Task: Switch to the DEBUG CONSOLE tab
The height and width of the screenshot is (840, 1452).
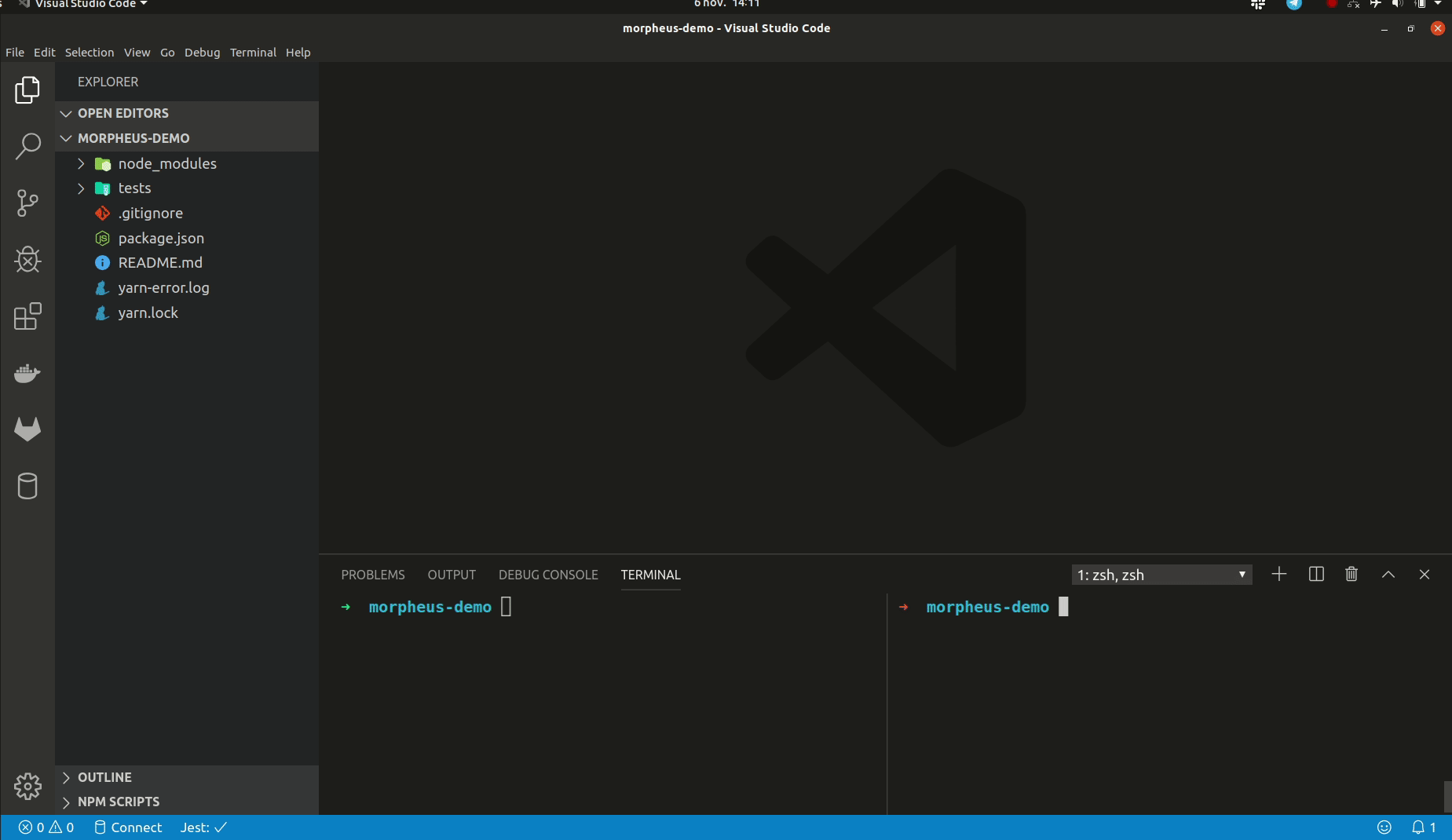Action: (x=548, y=575)
